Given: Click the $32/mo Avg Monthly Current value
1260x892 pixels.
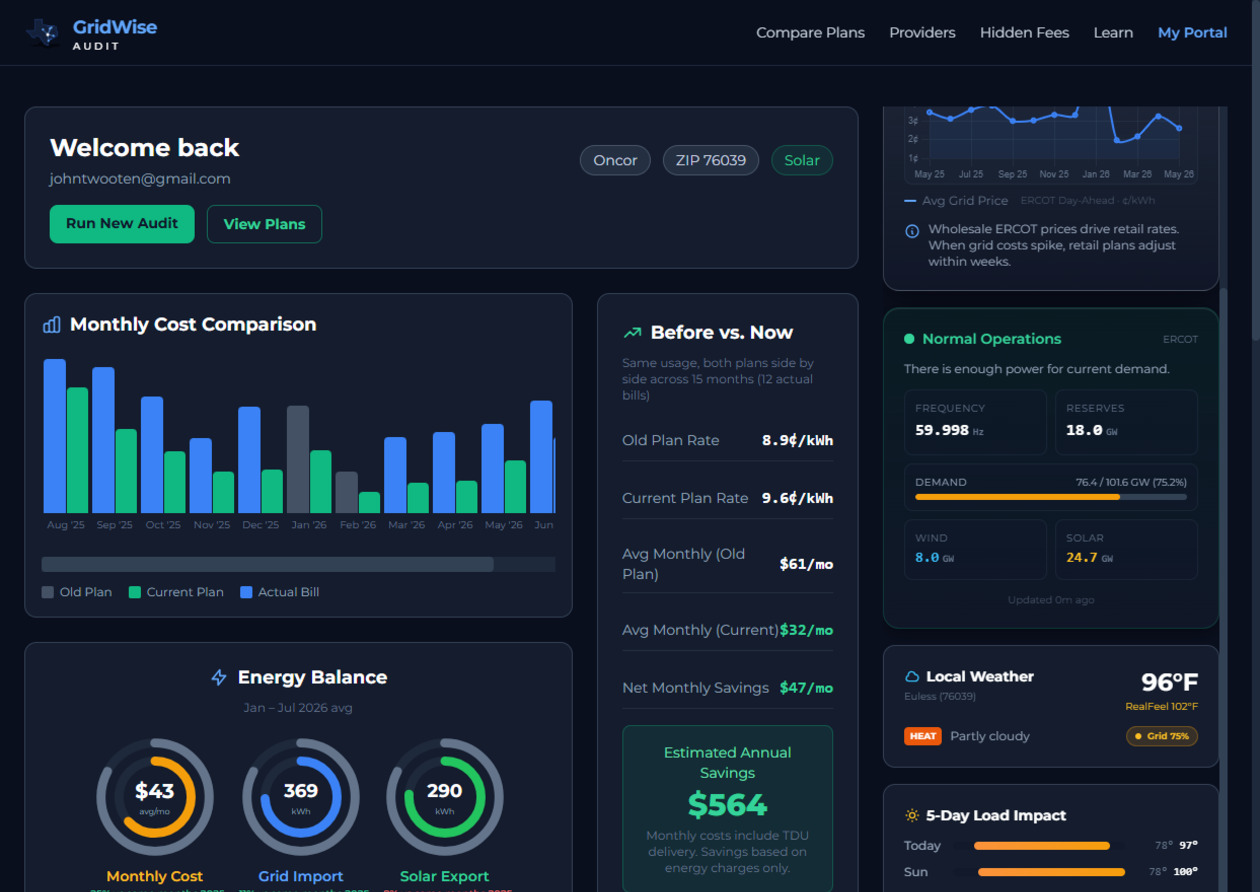Looking at the screenshot, I should (806, 630).
